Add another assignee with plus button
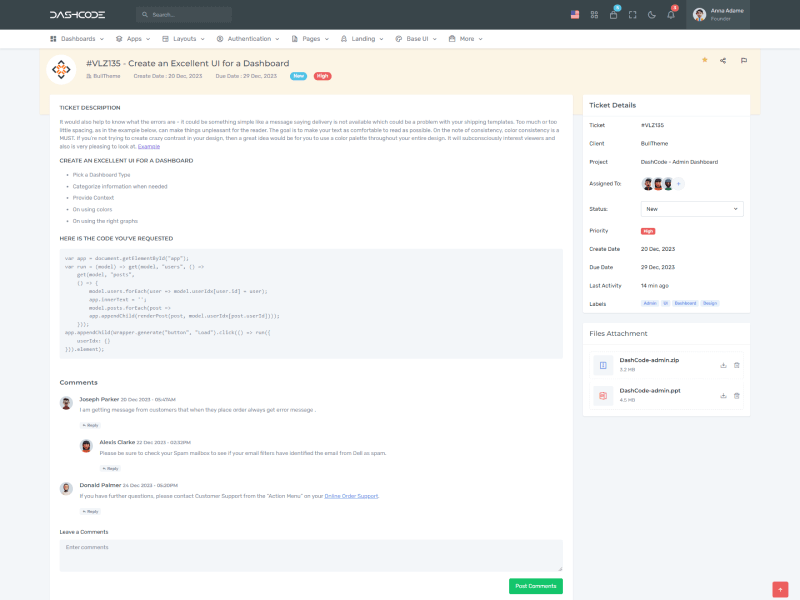This screenshot has height=600, width=800. (678, 184)
